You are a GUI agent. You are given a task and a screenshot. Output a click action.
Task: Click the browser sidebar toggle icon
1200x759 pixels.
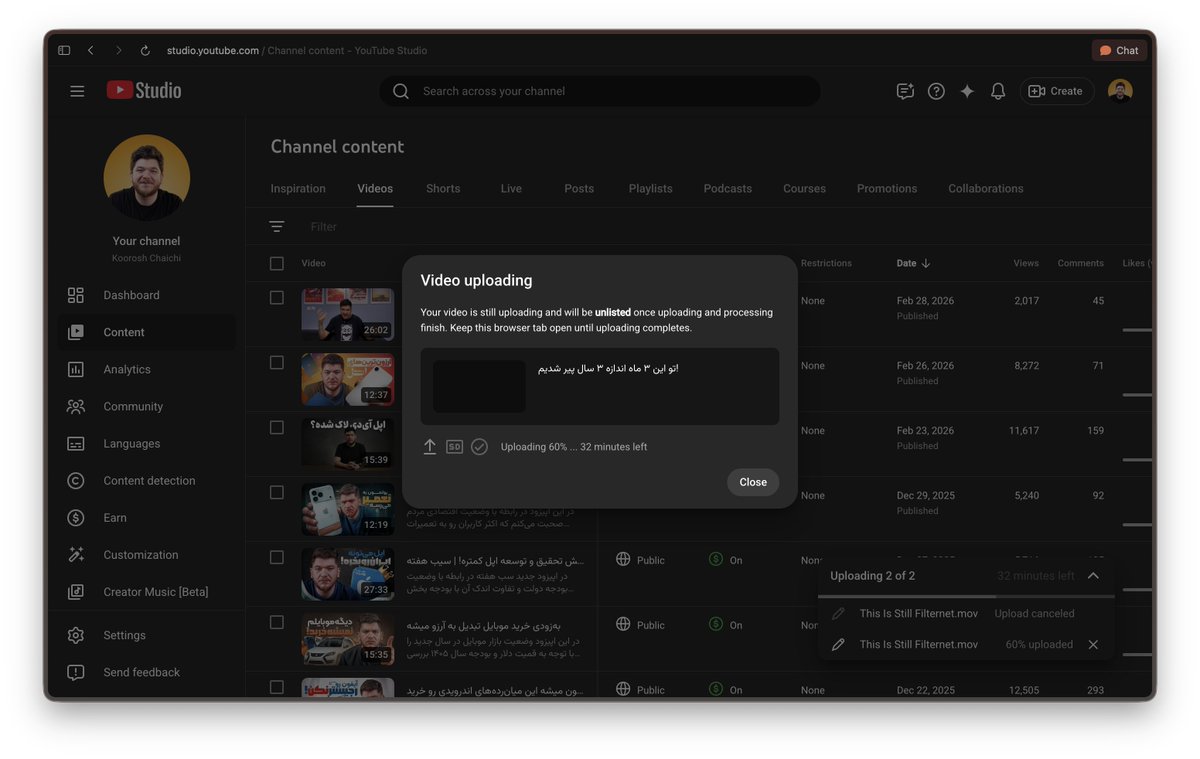[x=64, y=50]
